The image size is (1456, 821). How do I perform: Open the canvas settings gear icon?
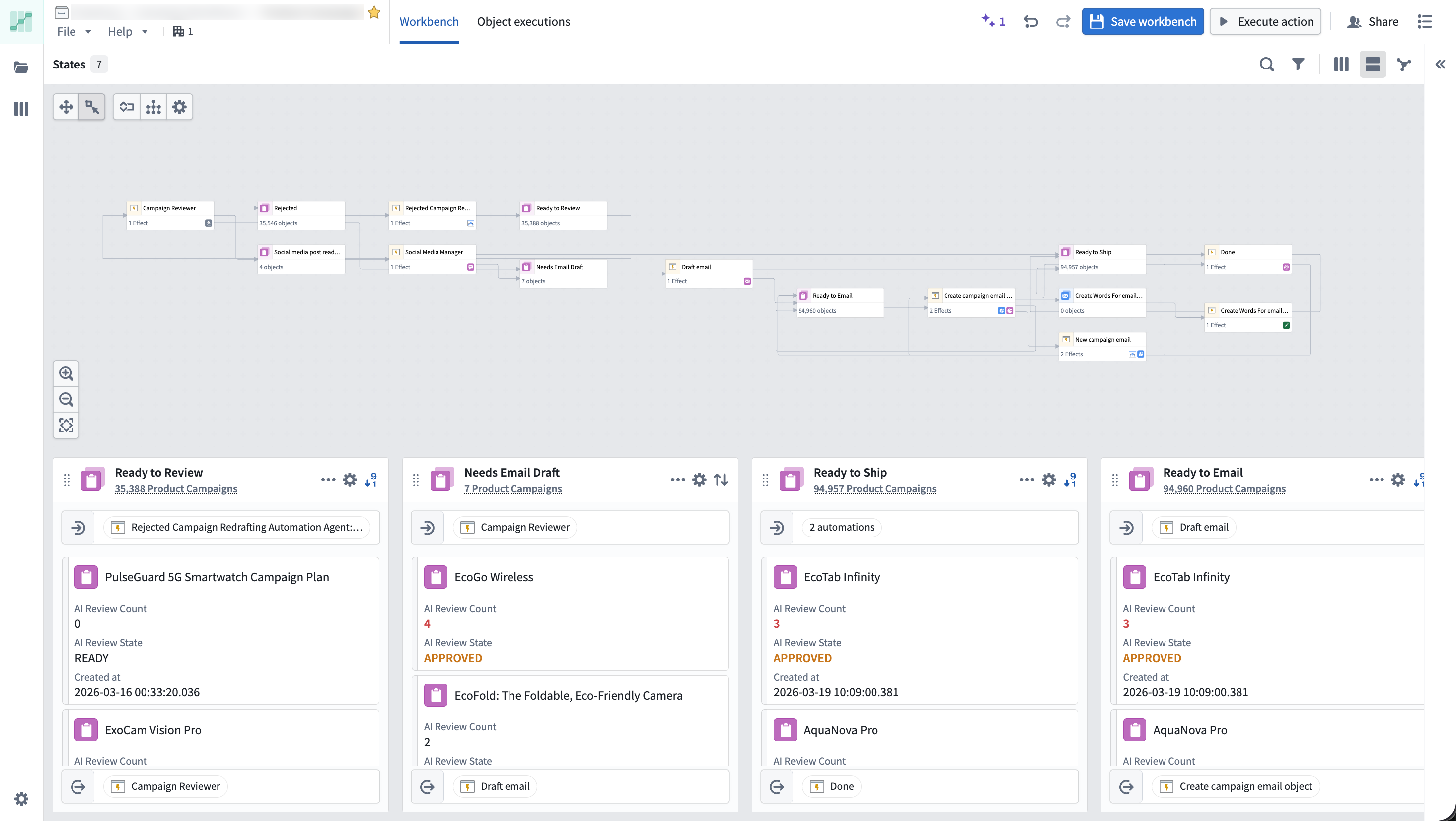(x=179, y=106)
